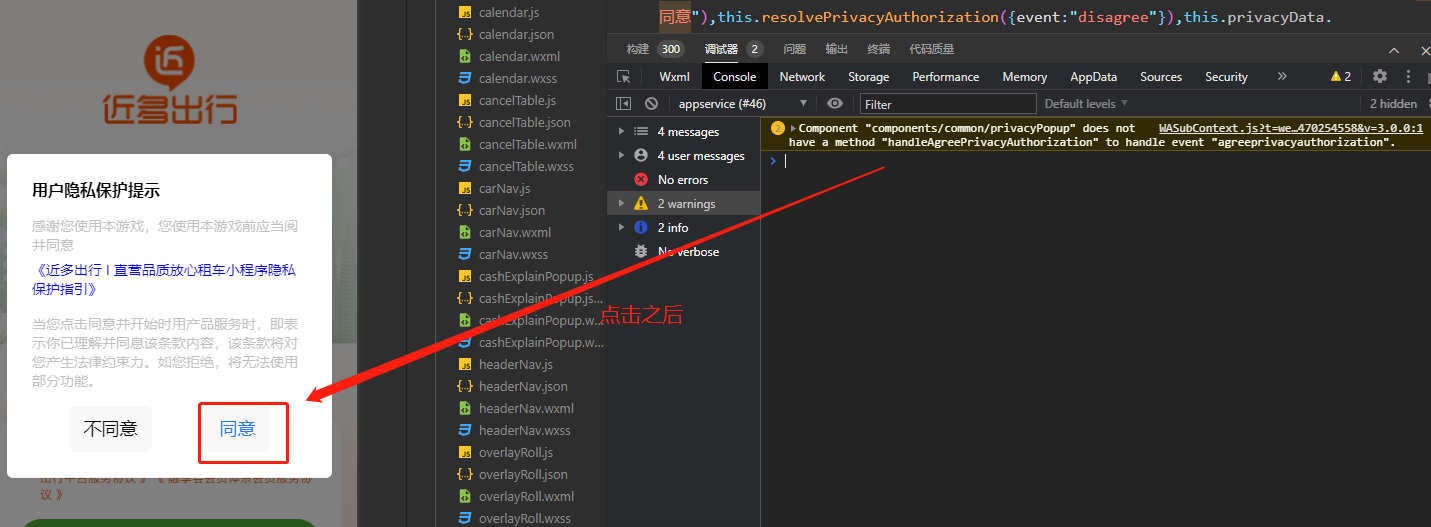1431x527 pixels.
Task: Expand the privacyPopup warning message triangle
Action: point(794,128)
